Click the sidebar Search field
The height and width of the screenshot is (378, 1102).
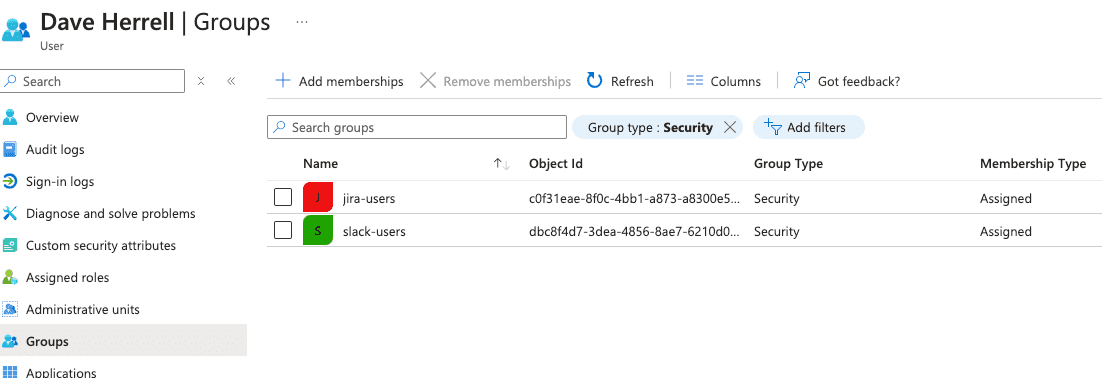click(93, 82)
